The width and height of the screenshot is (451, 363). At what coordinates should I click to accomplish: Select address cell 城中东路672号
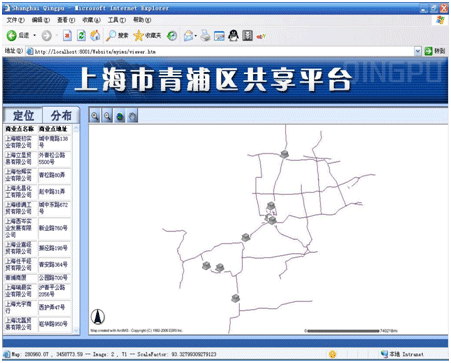(55, 208)
